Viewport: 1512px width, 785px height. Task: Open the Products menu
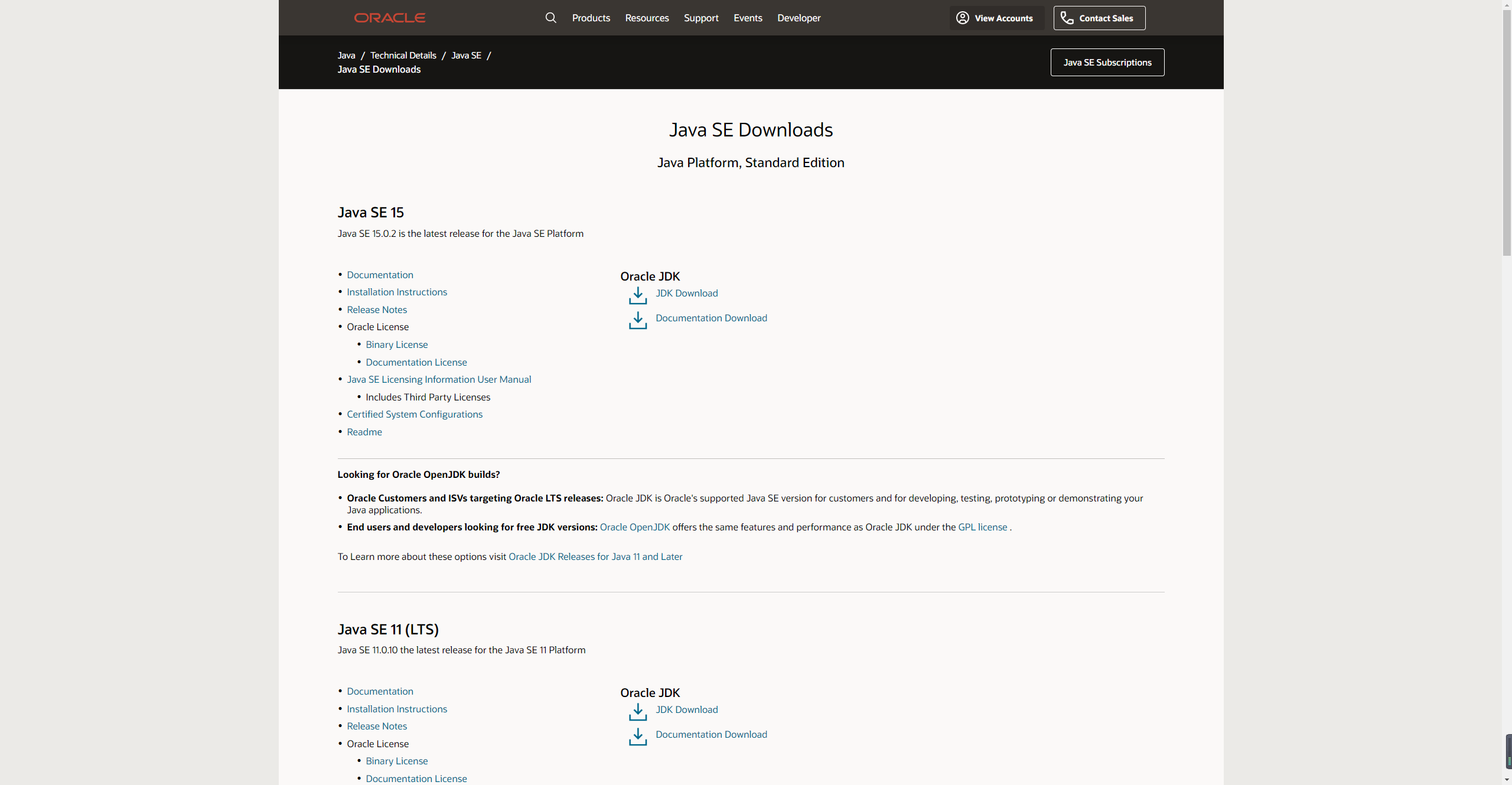point(591,18)
